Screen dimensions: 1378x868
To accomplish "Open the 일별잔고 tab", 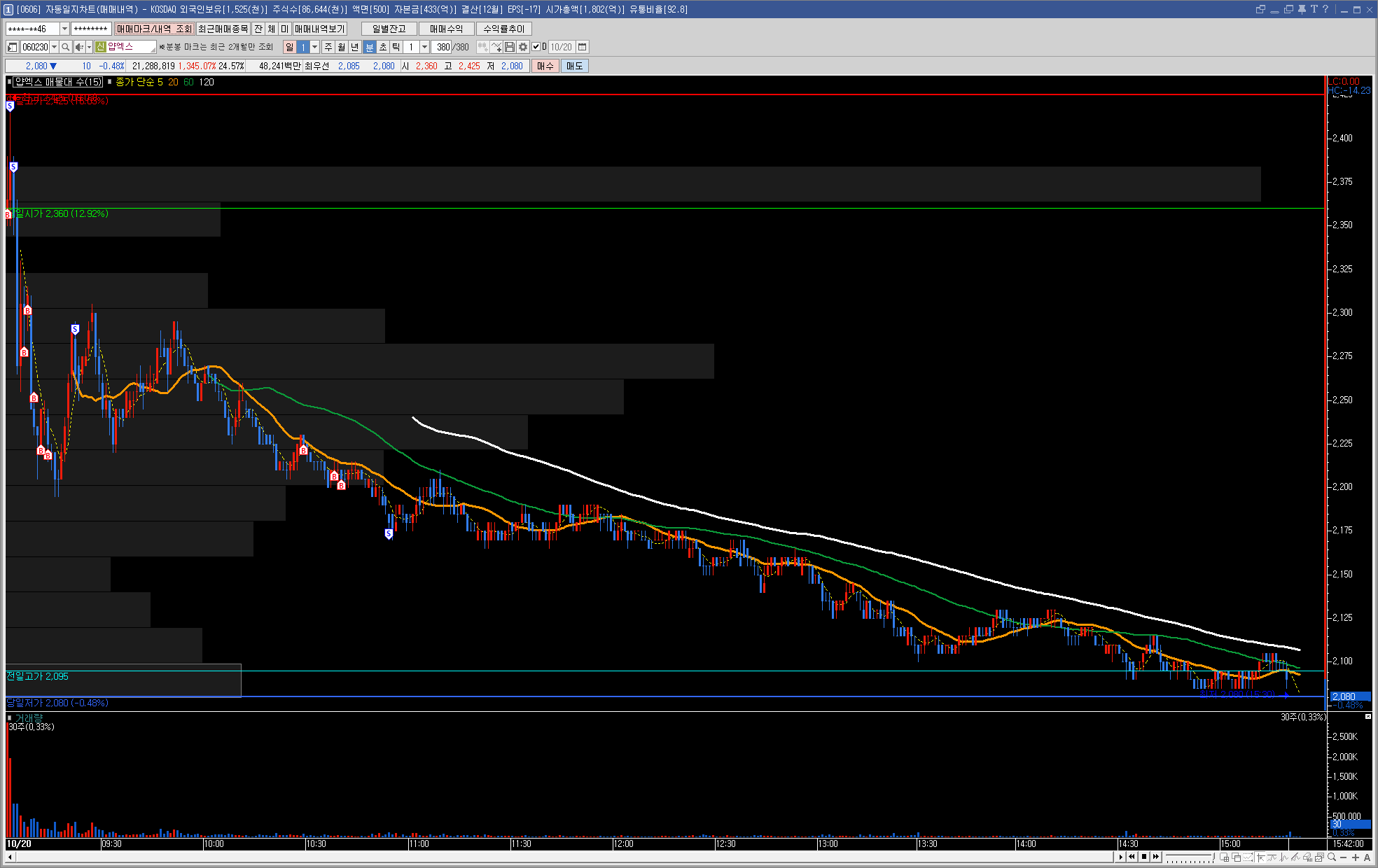I will (x=389, y=29).
